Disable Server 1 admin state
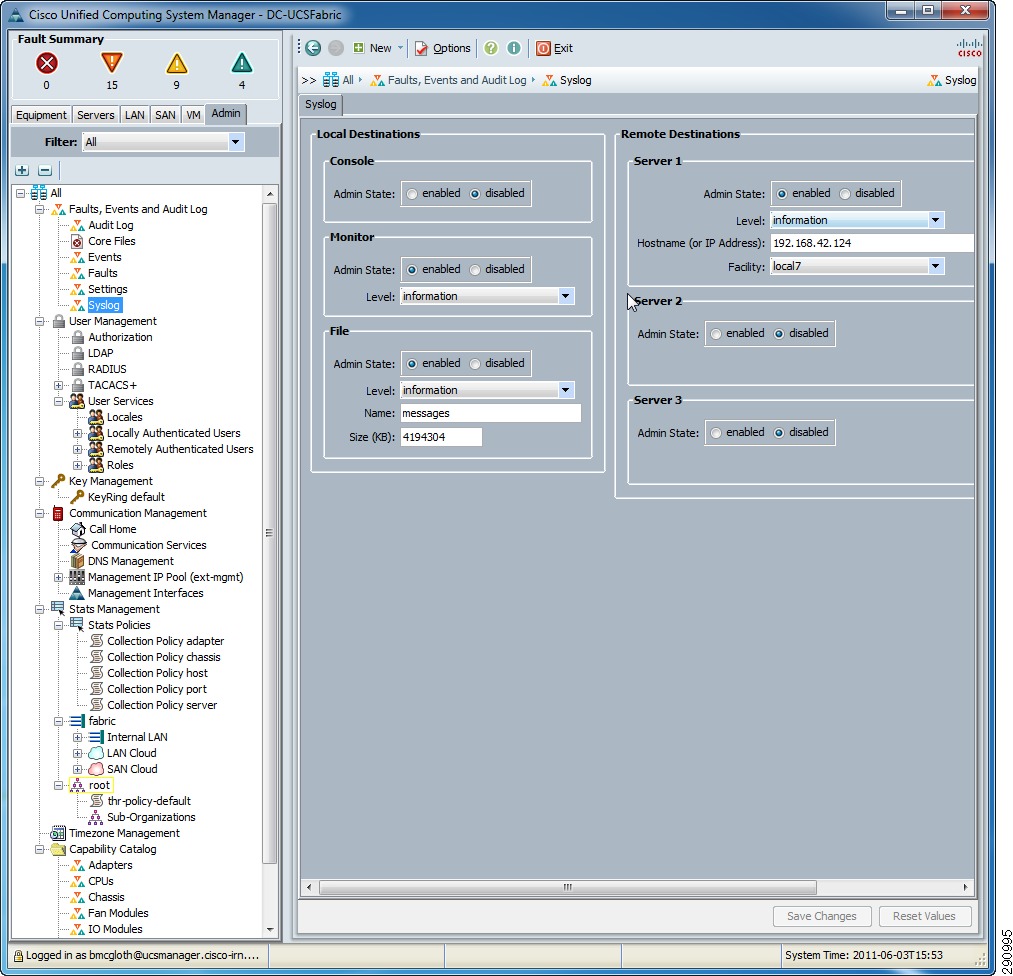1013x976 pixels. click(x=845, y=194)
